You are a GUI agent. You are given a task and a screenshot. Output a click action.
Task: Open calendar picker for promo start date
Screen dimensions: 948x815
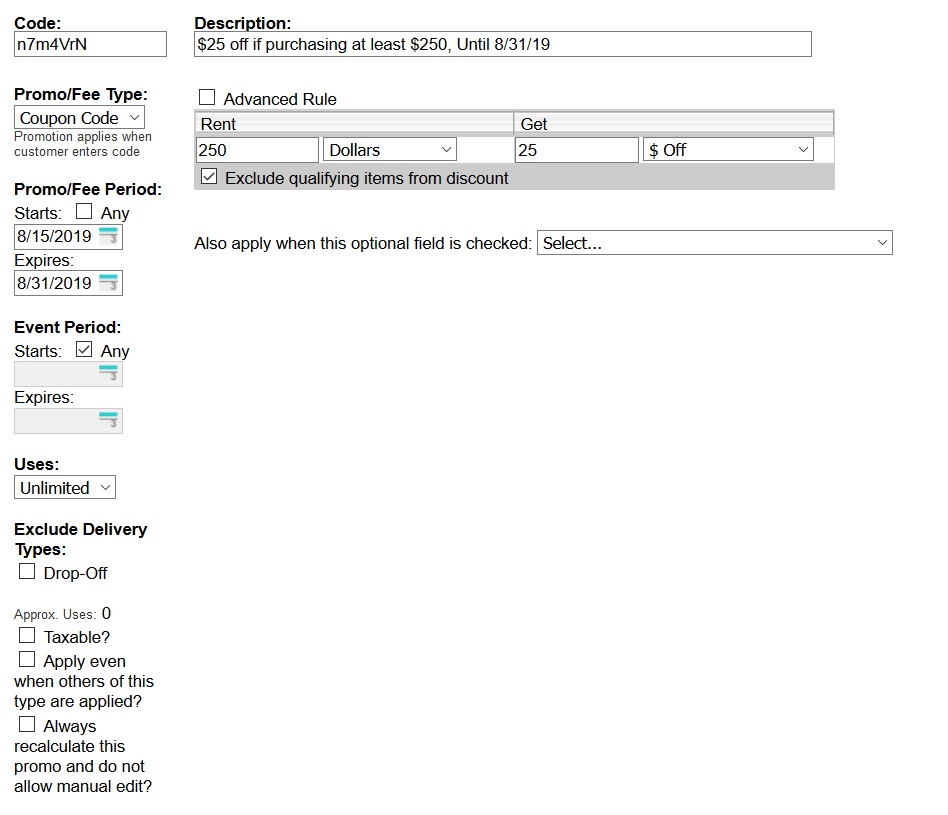109,237
